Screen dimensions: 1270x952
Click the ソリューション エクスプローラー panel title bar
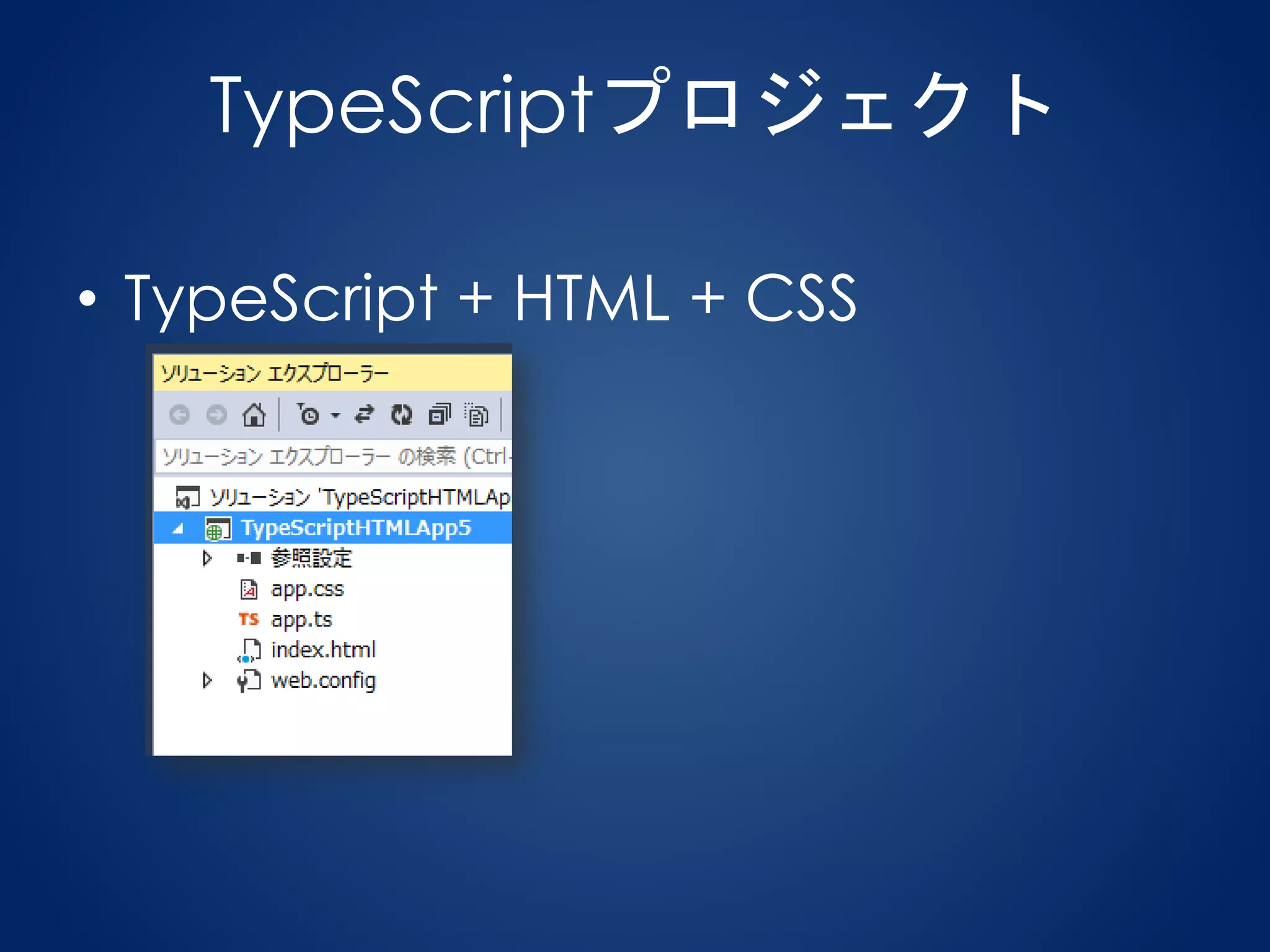[332, 372]
